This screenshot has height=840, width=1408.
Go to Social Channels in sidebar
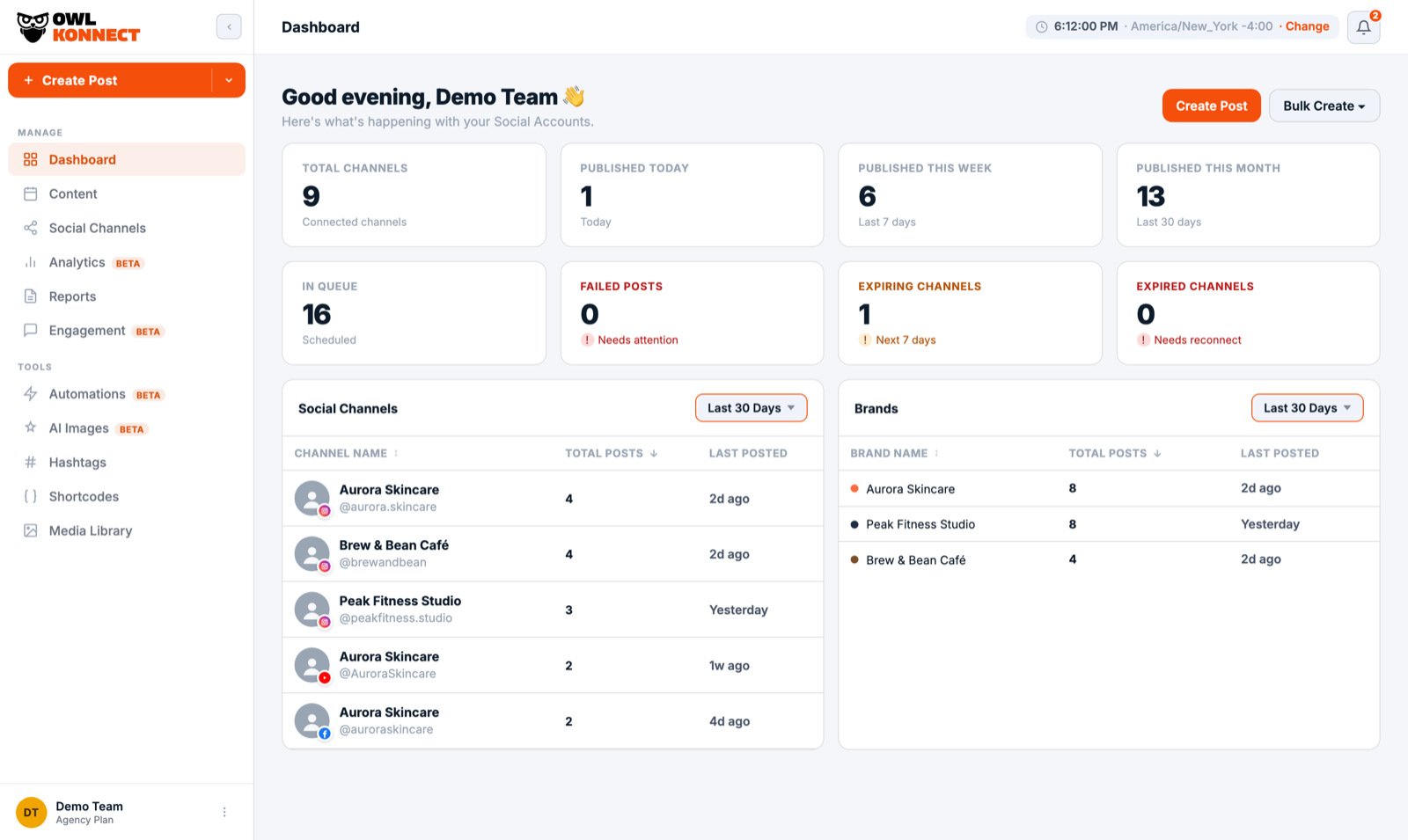tap(127, 228)
